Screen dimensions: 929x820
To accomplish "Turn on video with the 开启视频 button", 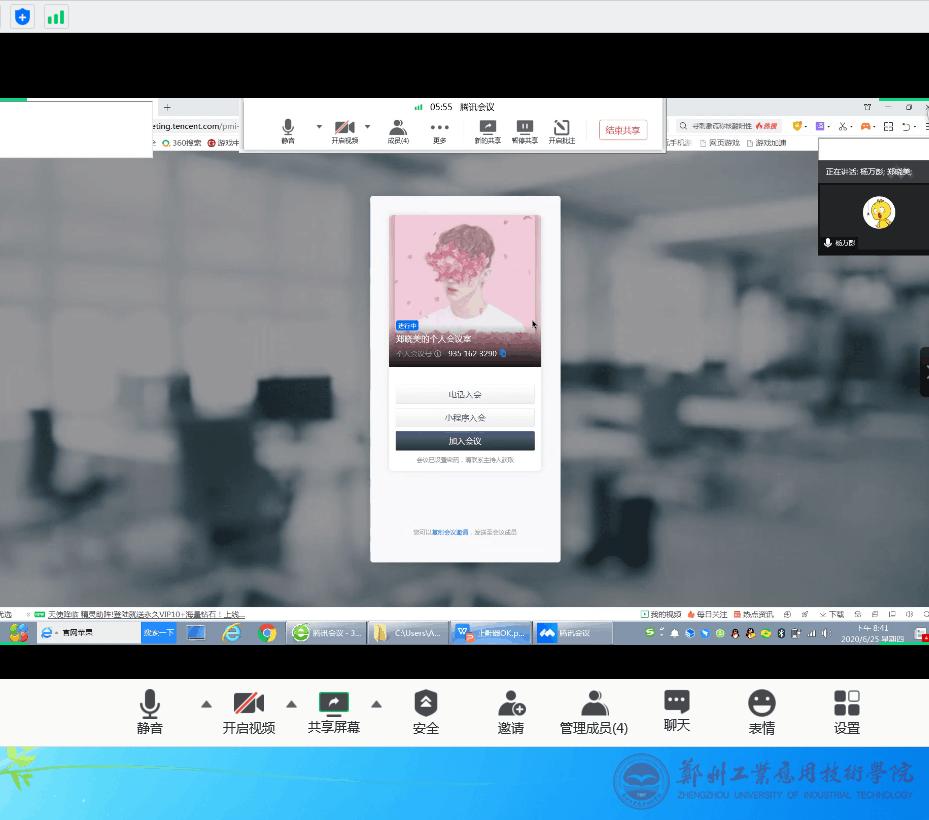I will pyautogui.click(x=248, y=711).
